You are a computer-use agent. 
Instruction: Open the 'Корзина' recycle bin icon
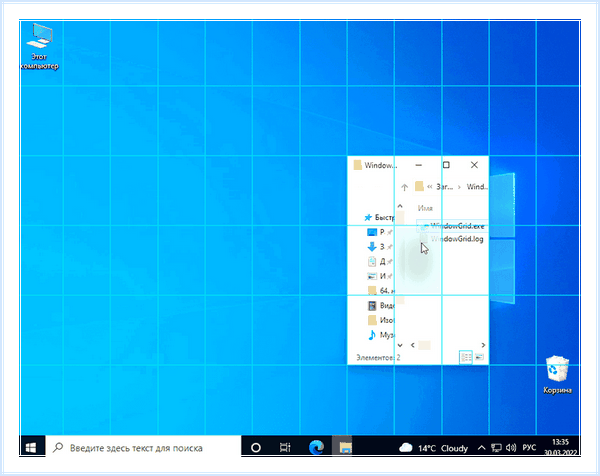pyautogui.click(x=557, y=375)
